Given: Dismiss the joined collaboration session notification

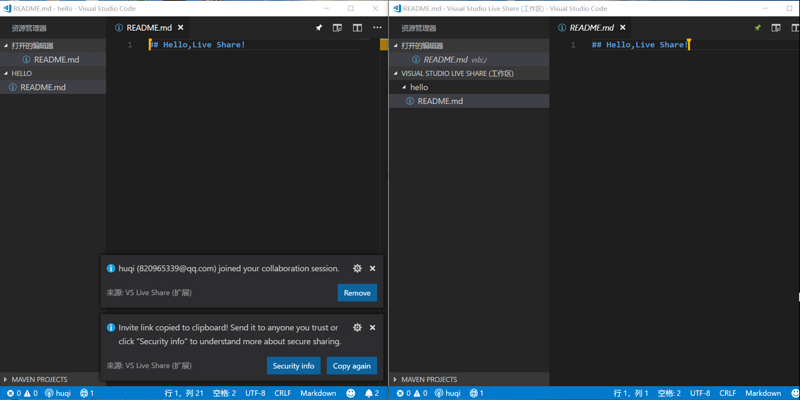Looking at the screenshot, I should coord(372,268).
